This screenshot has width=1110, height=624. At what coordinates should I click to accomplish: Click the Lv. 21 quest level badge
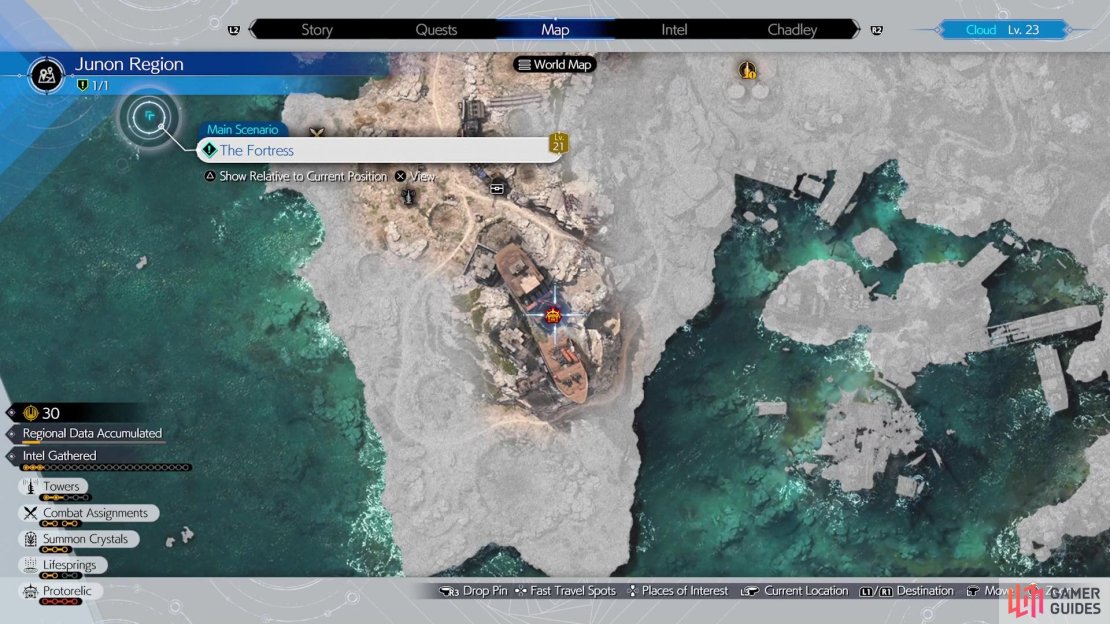(559, 142)
